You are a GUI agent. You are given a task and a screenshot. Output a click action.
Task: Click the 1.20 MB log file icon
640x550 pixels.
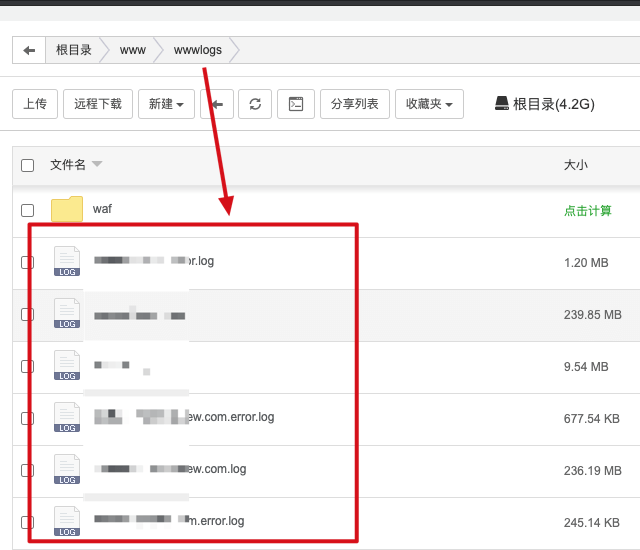[x=67, y=262]
